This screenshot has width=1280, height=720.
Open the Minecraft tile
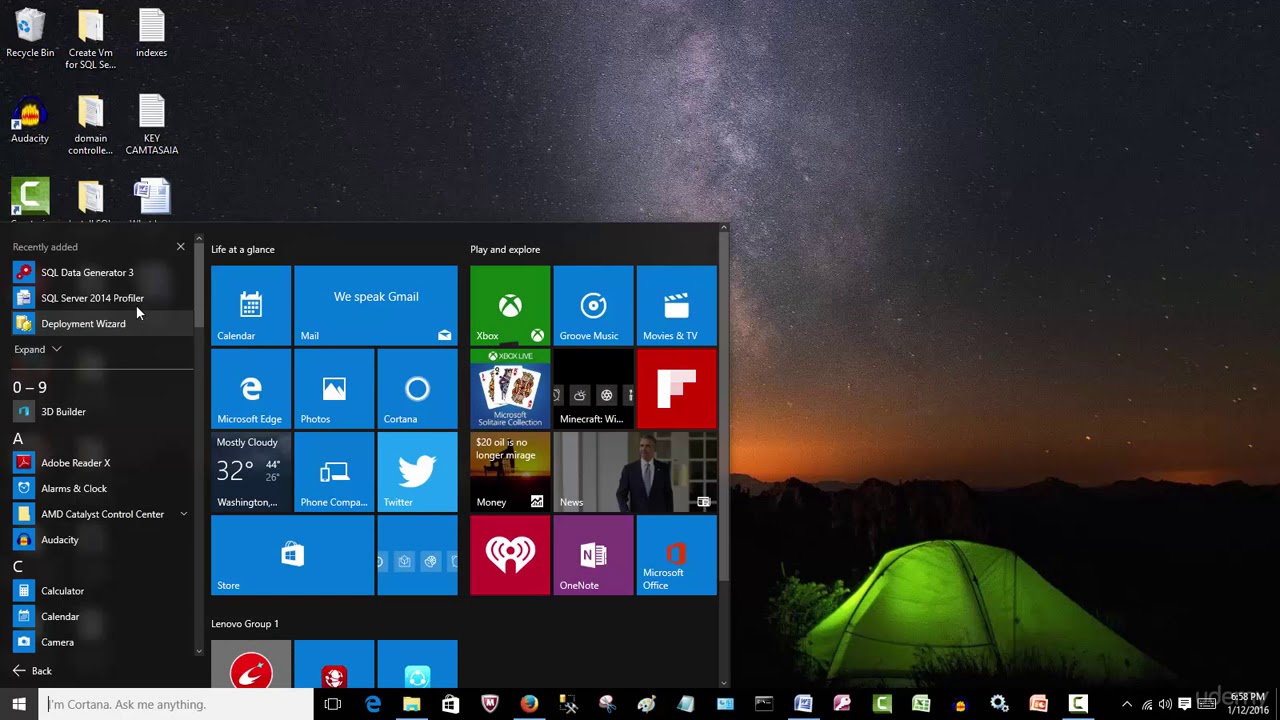point(593,388)
